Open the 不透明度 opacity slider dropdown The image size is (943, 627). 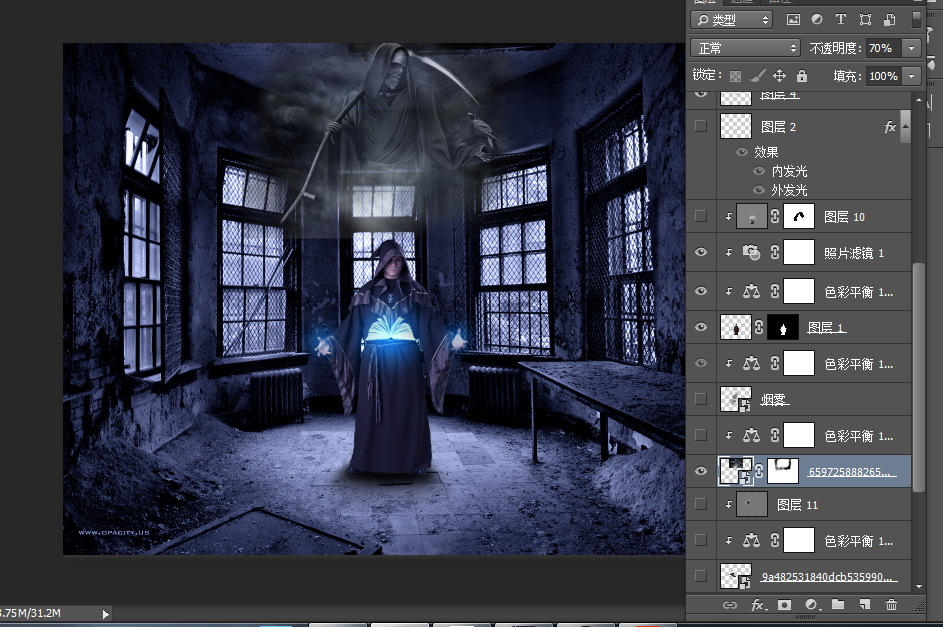point(911,48)
